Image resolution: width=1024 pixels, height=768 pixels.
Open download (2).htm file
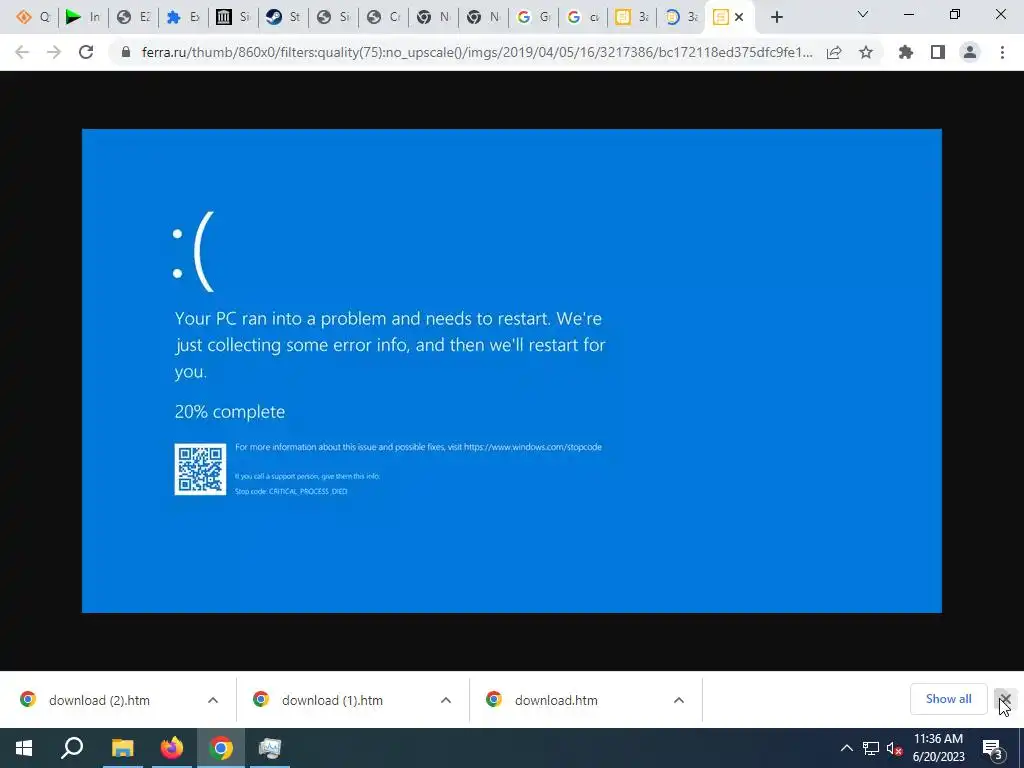[99, 700]
